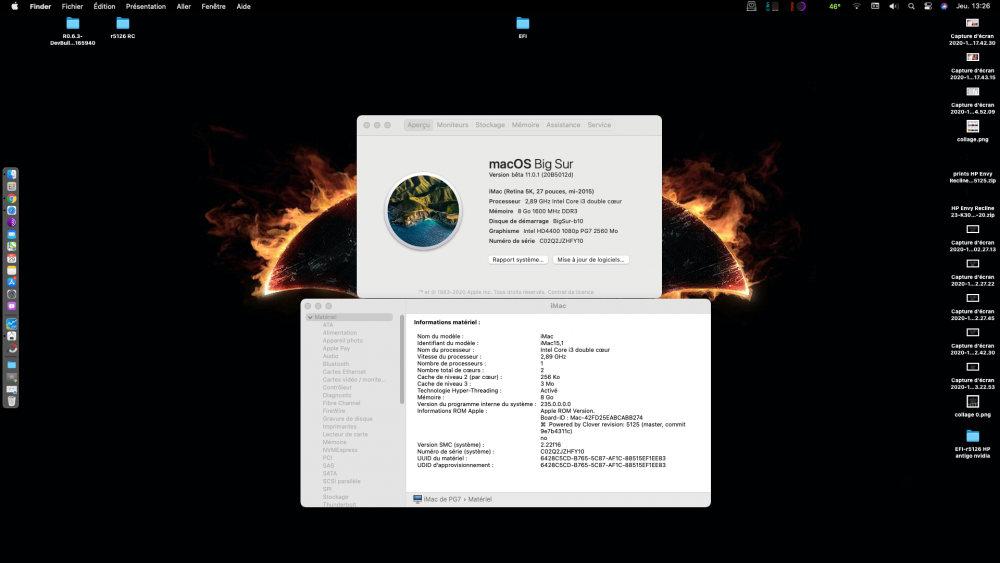The image size is (1000, 563).
Task: Switch to the Stockage tab
Action: pos(490,125)
